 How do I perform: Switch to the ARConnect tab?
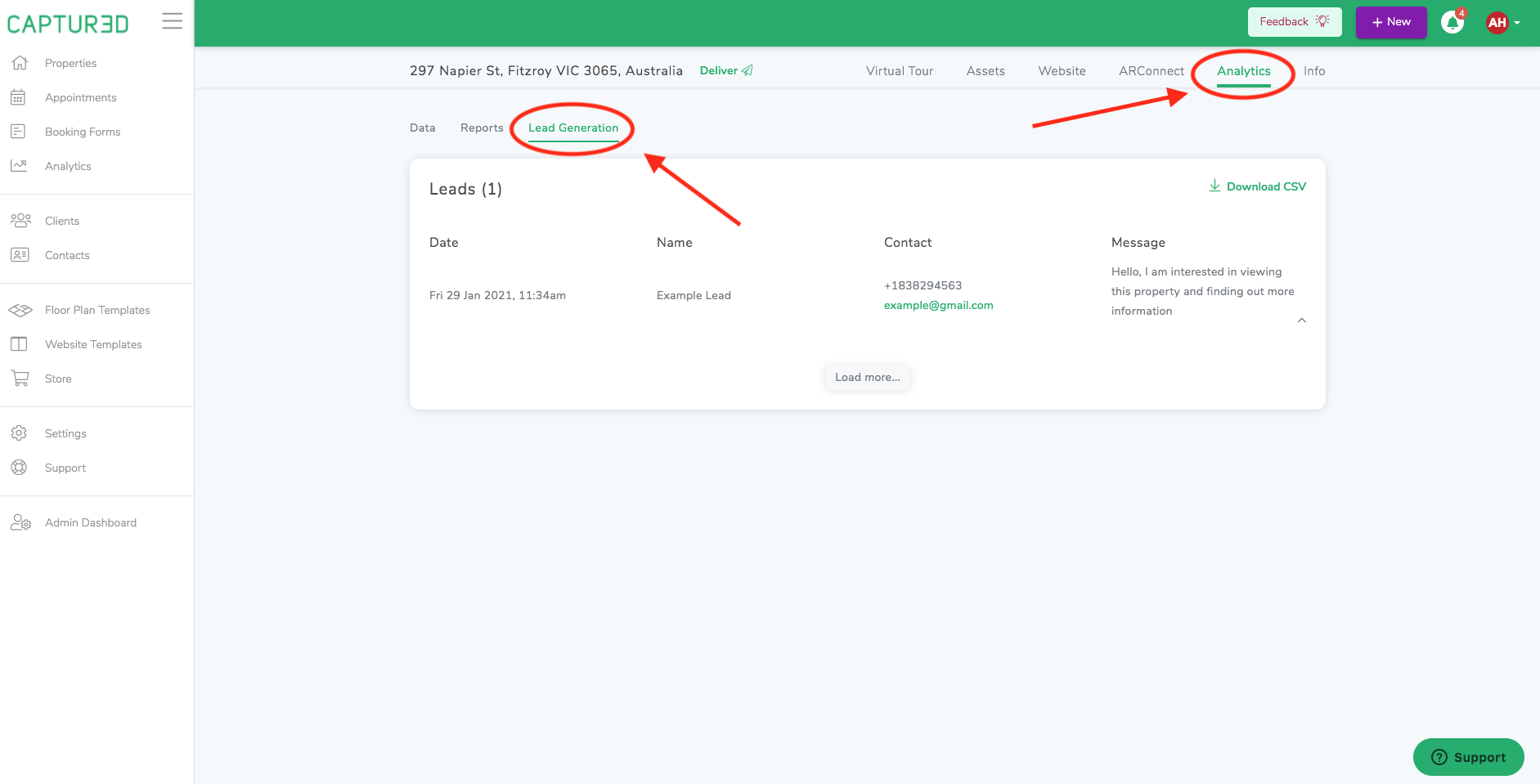click(x=1152, y=71)
